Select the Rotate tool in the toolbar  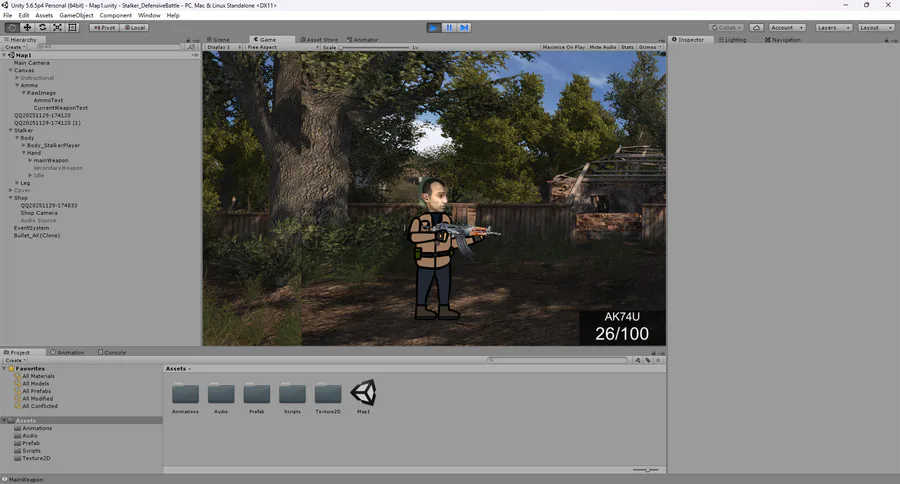click(x=42, y=28)
